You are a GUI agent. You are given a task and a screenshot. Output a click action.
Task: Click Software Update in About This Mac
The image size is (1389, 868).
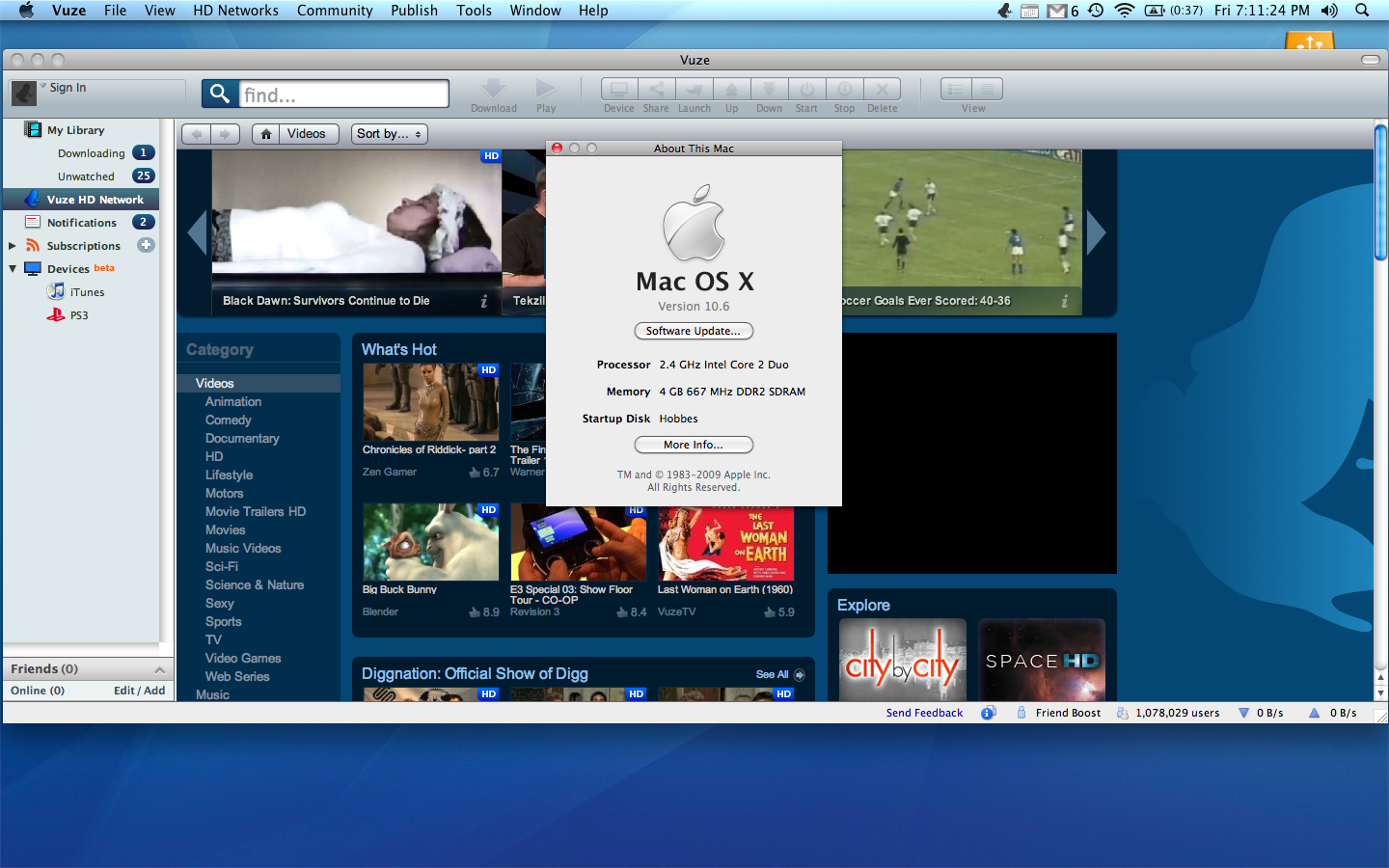[x=694, y=331]
